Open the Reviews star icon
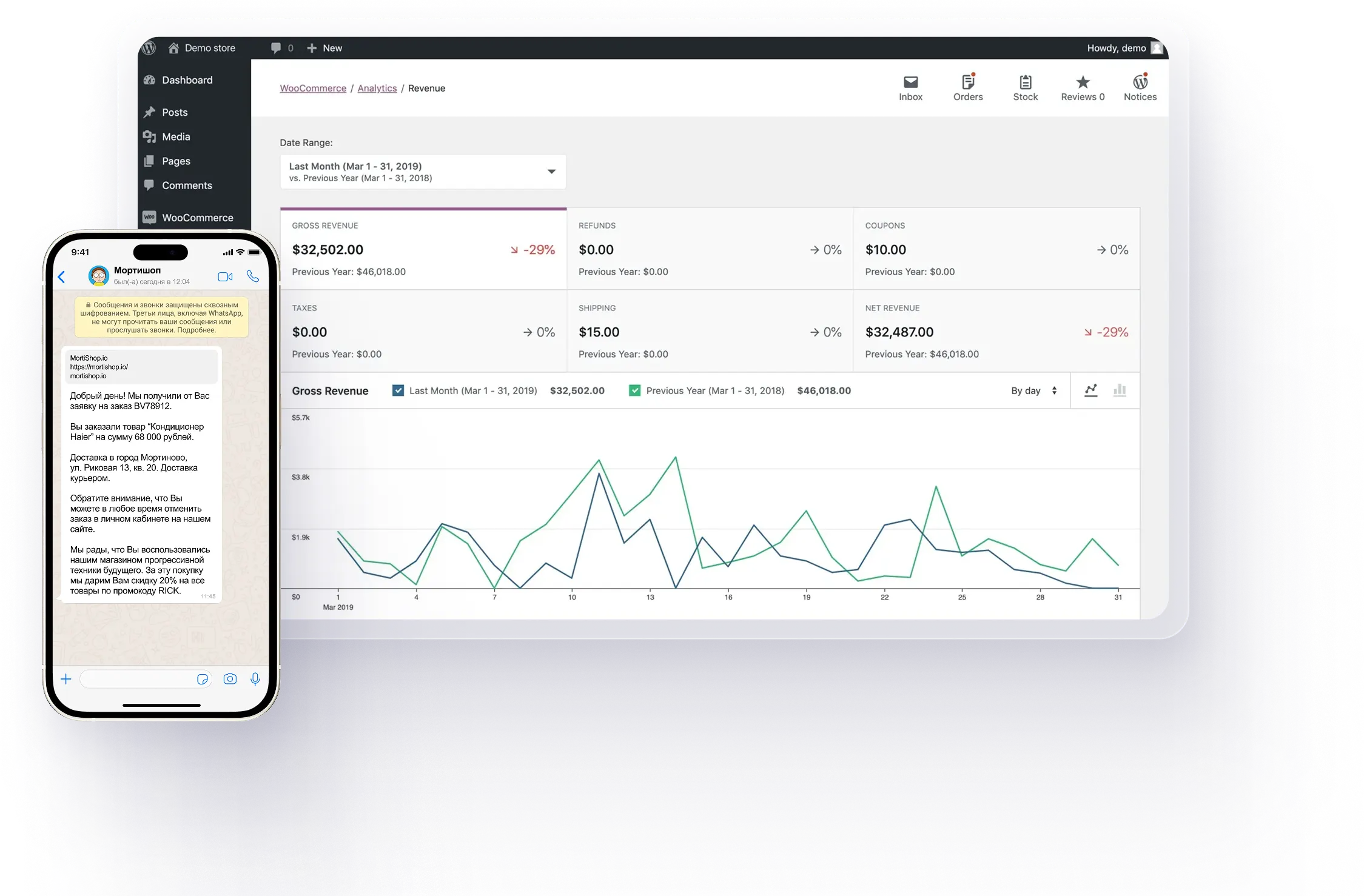Viewport: 1364px width, 896px height. pyautogui.click(x=1083, y=88)
